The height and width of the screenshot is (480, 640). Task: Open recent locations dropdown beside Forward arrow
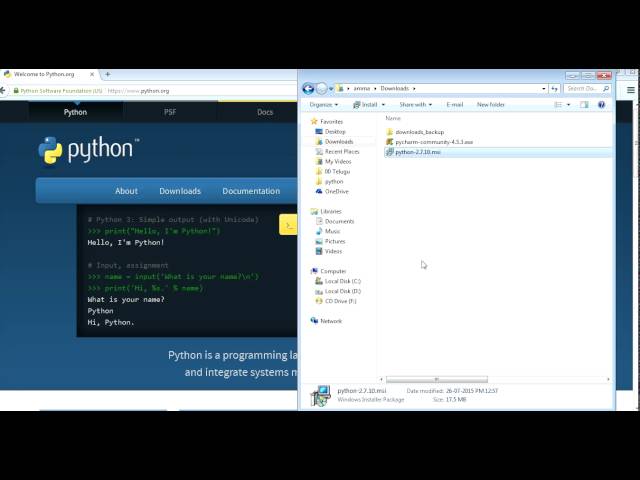331,89
